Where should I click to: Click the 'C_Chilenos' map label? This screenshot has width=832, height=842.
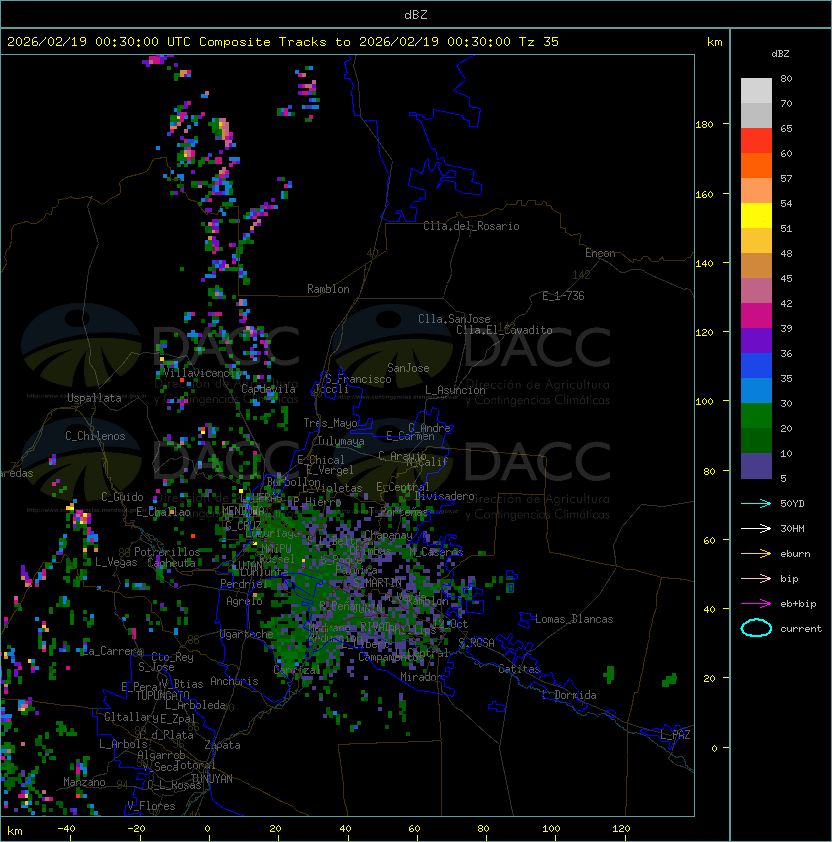click(95, 436)
